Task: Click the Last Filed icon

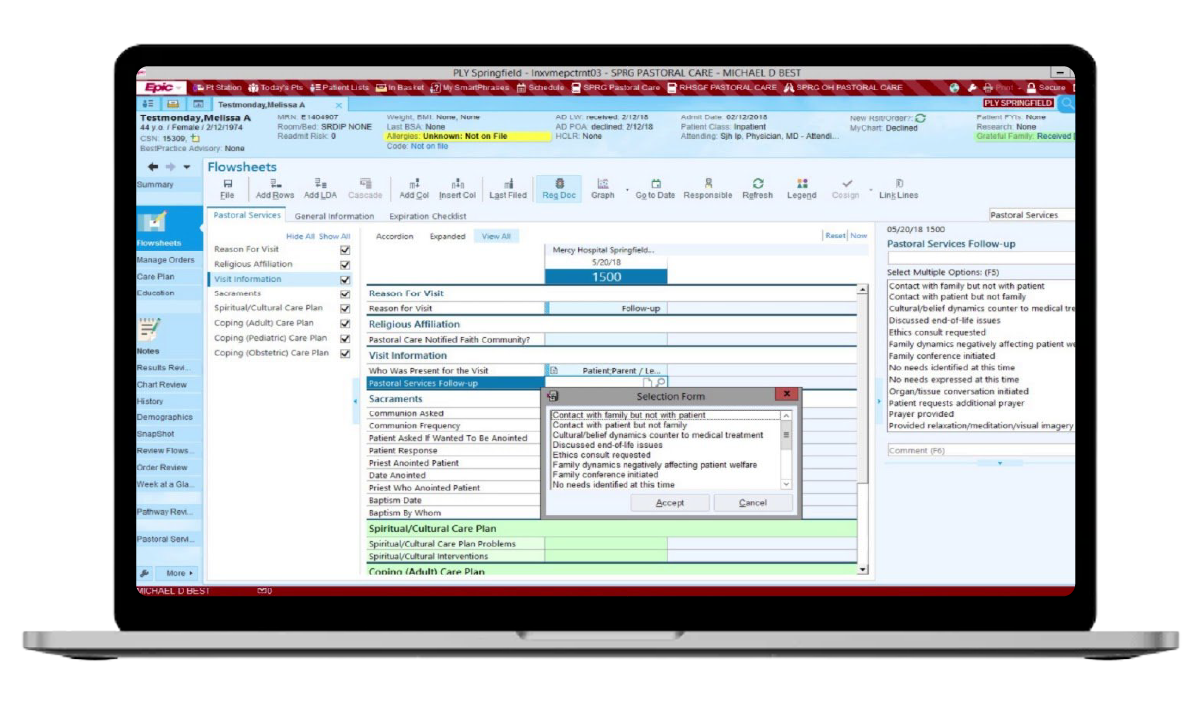Action: point(506,188)
